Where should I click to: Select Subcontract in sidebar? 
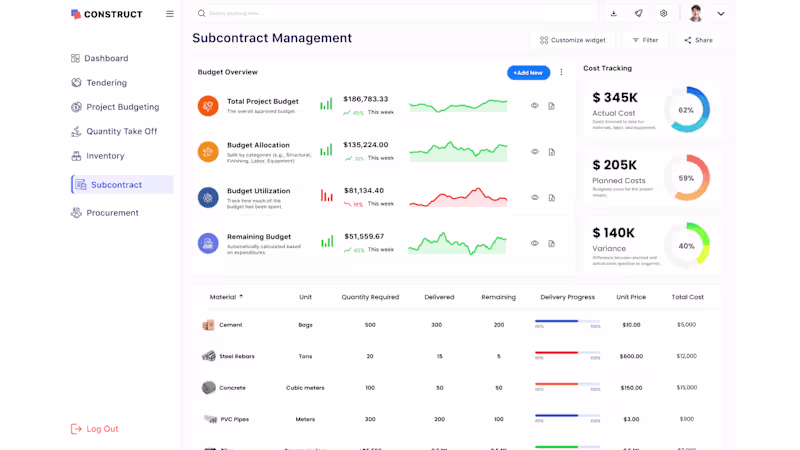click(122, 185)
